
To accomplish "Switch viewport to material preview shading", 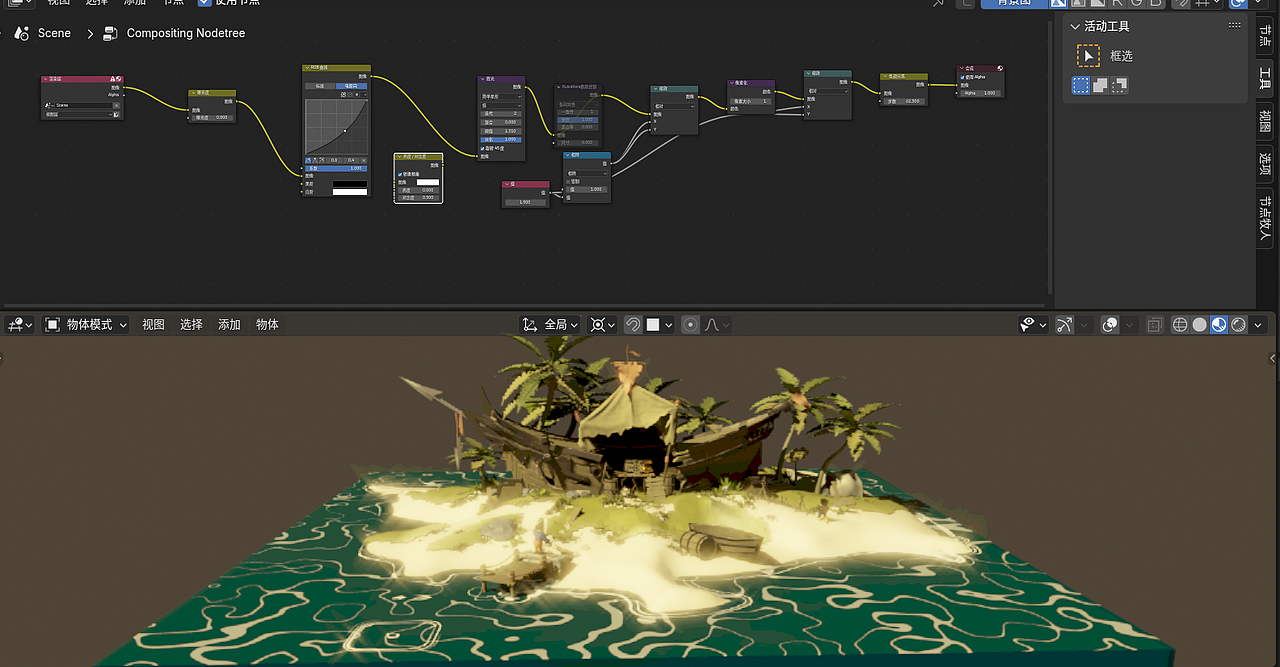I will 1219,325.
